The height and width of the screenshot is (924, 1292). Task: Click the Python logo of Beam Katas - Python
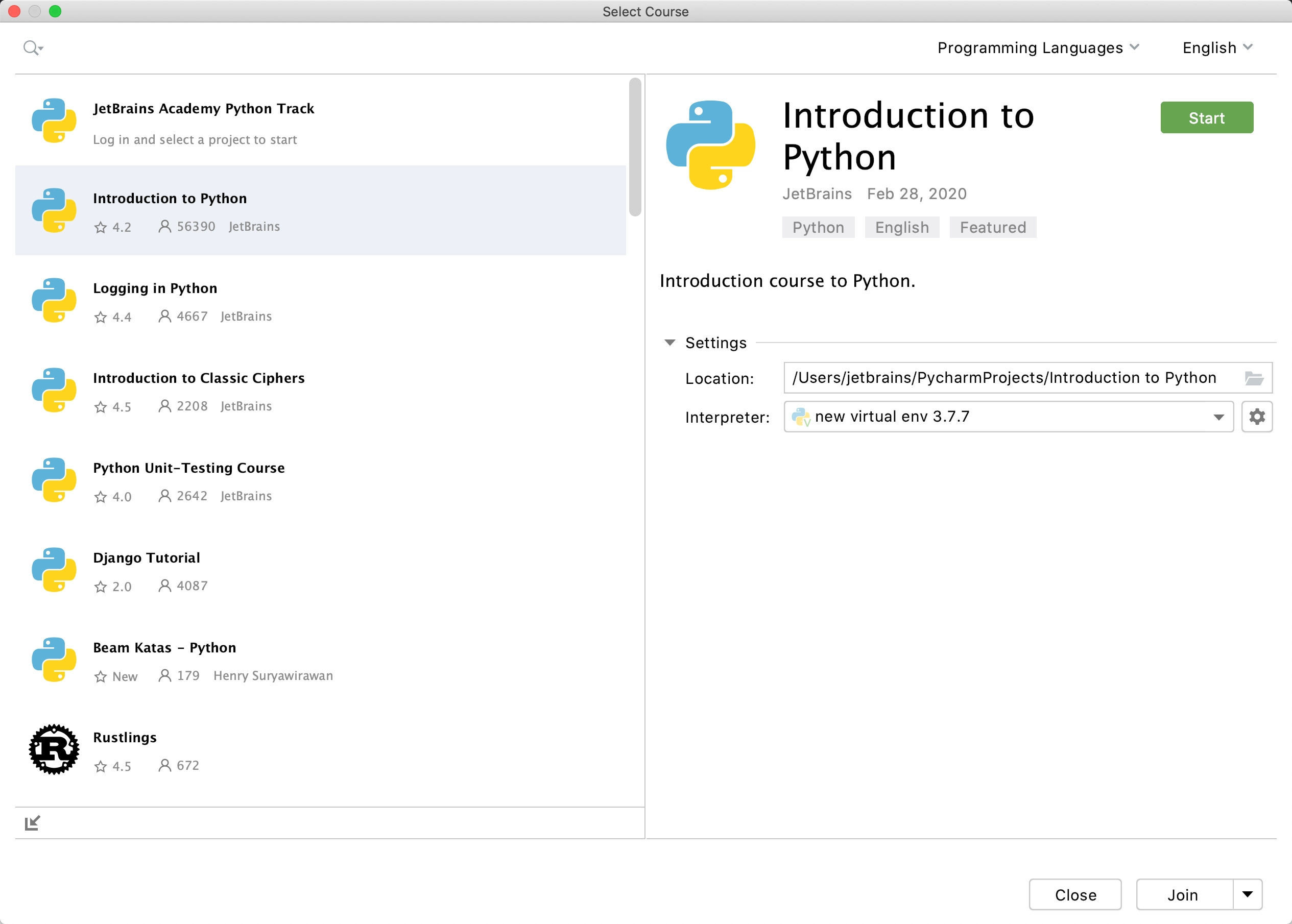pos(54,660)
